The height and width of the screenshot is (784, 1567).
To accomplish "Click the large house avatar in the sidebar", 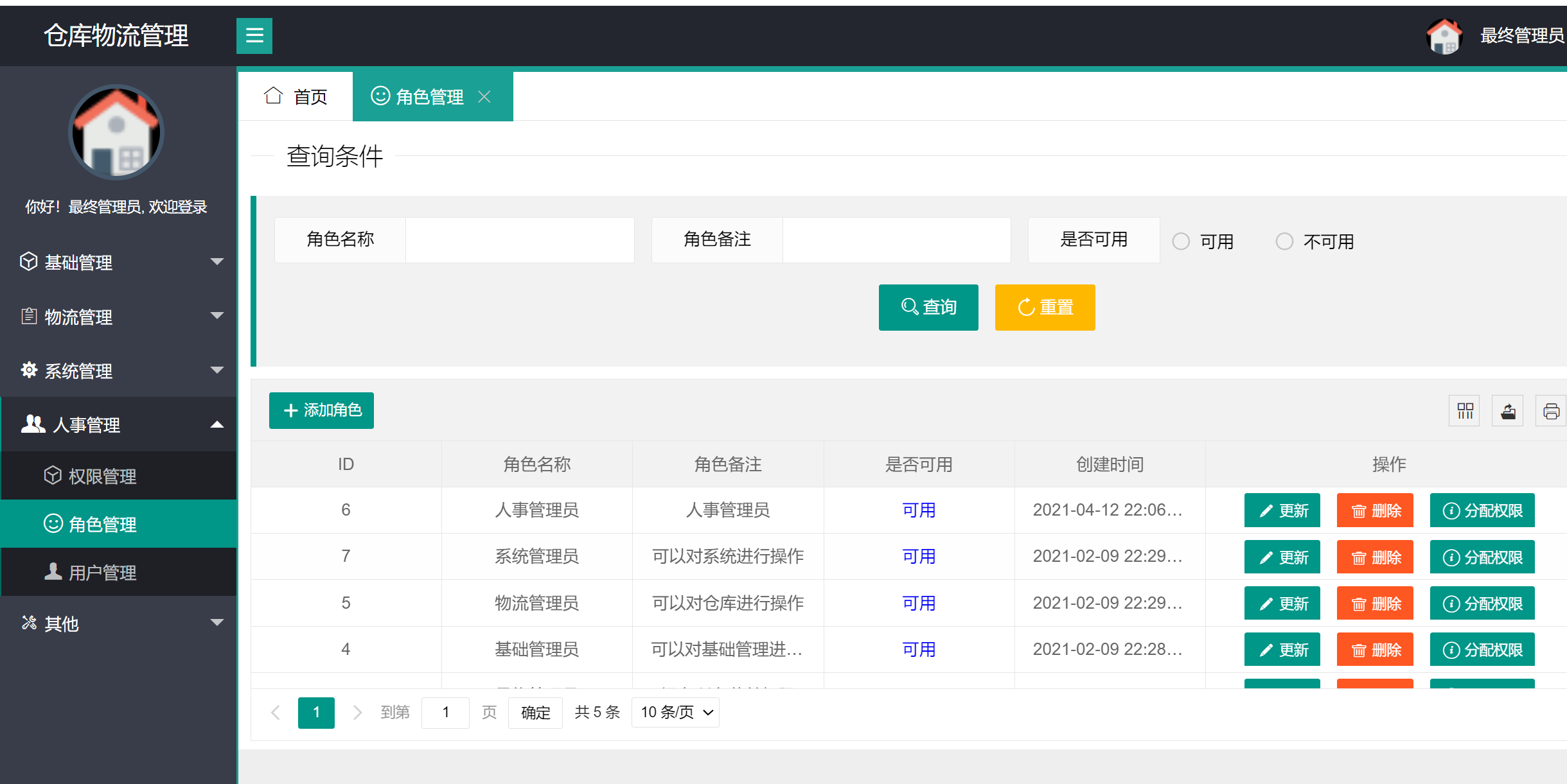I will coord(116,132).
